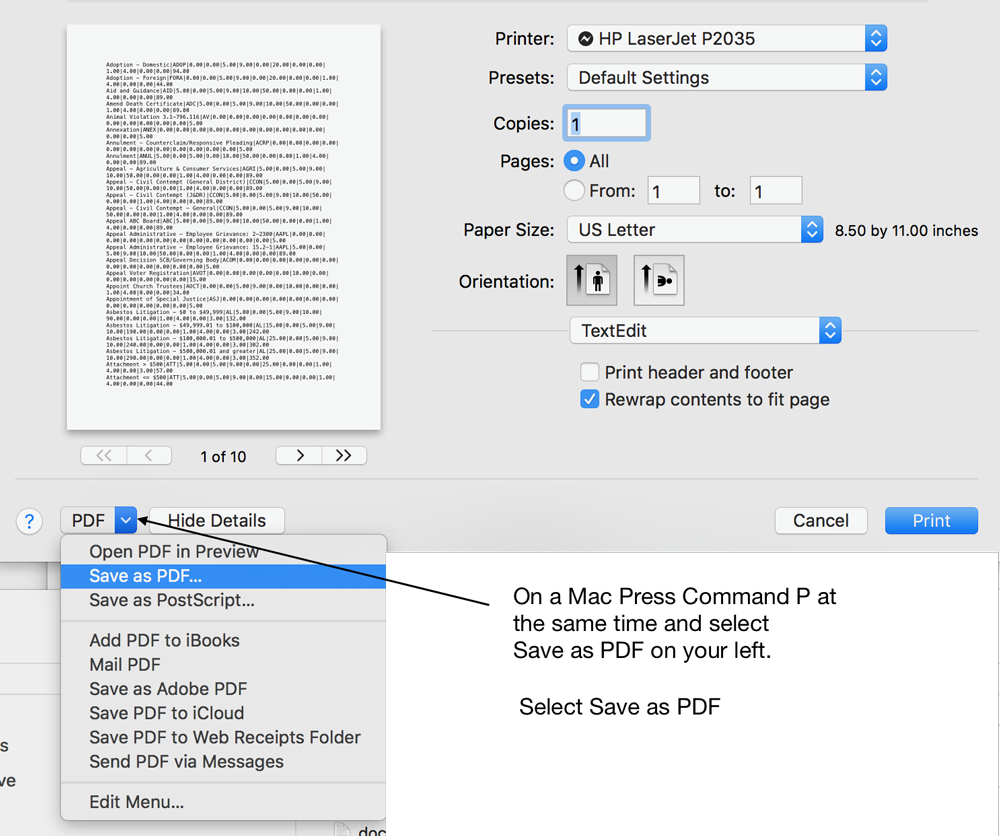Toggle the PDF dropdown arrow
1000x836 pixels.
126,520
